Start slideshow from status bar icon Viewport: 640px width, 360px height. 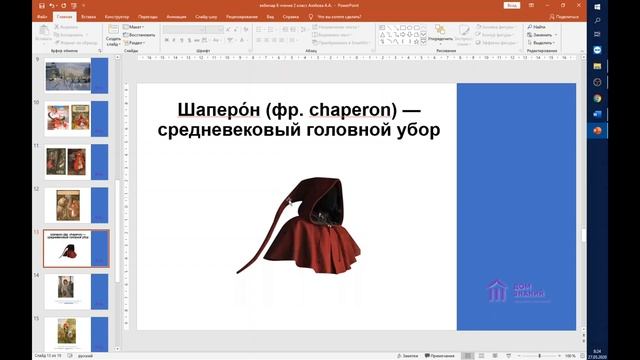pyautogui.click(x=509, y=356)
